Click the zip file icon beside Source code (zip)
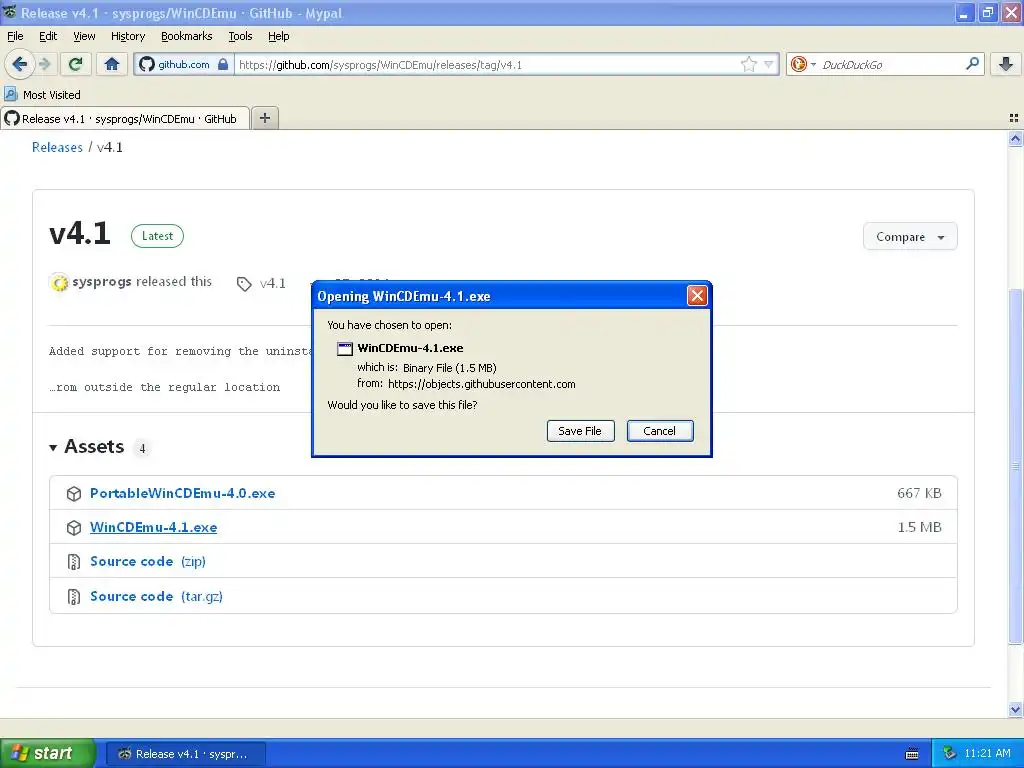 coord(74,562)
